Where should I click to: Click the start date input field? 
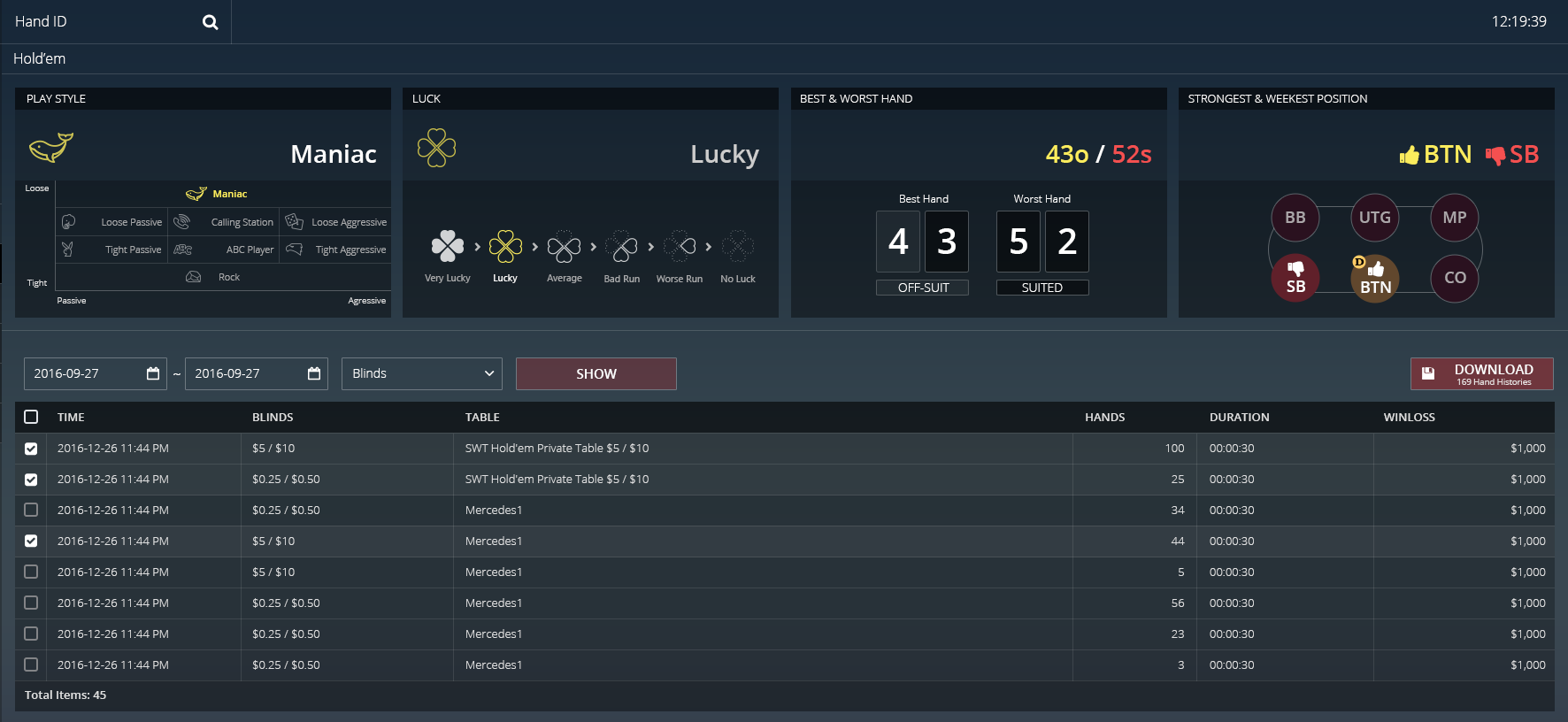click(x=84, y=373)
